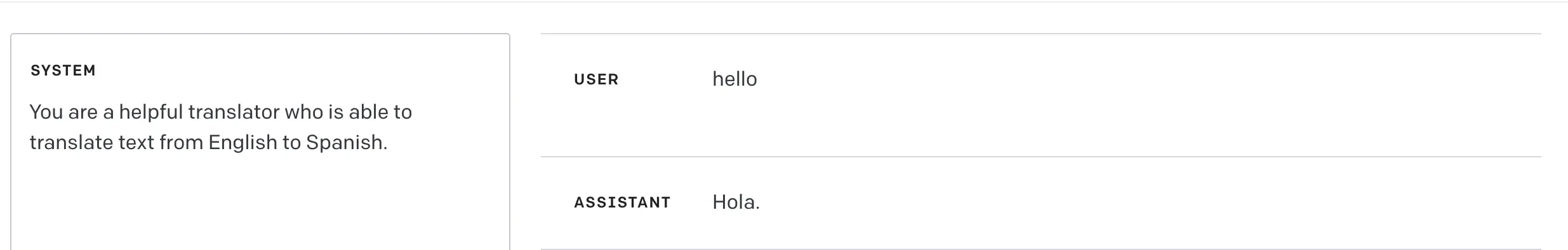This screenshot has width=1568, height=250.
Task: Select empty area below system prompt text
Action: (x=260, y=203)
